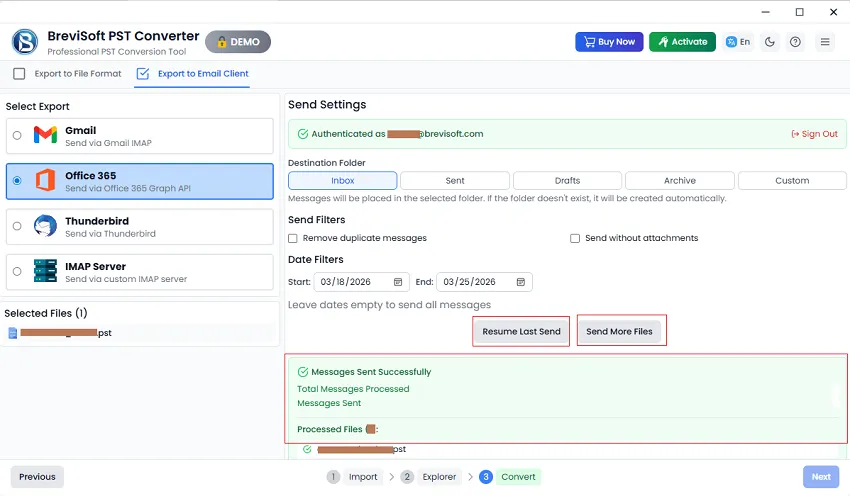850x496 pixels.
Task: Toggle dark mode moon icon
Action: click(x=770, y=42)
